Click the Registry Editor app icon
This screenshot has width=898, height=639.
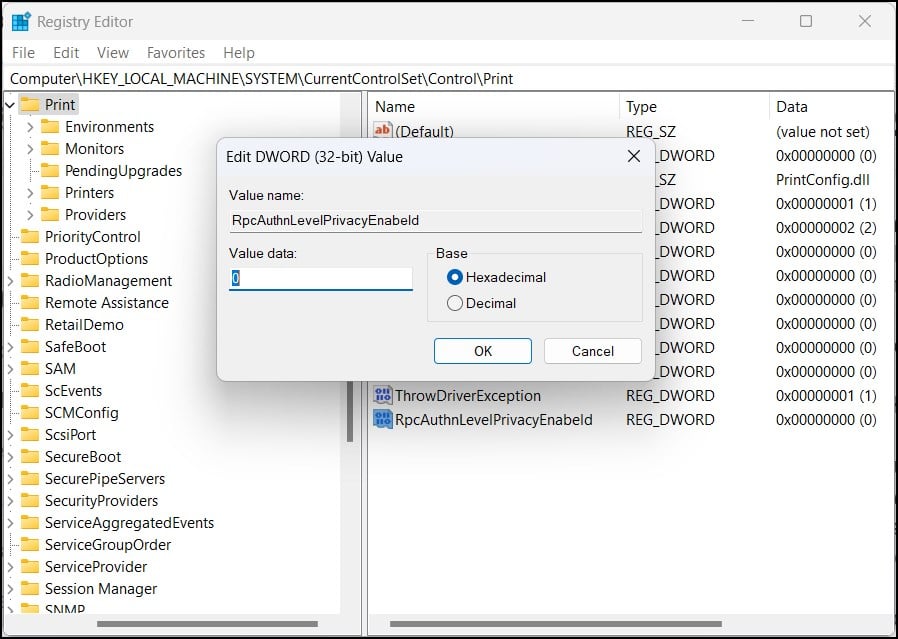pos(21,22)
